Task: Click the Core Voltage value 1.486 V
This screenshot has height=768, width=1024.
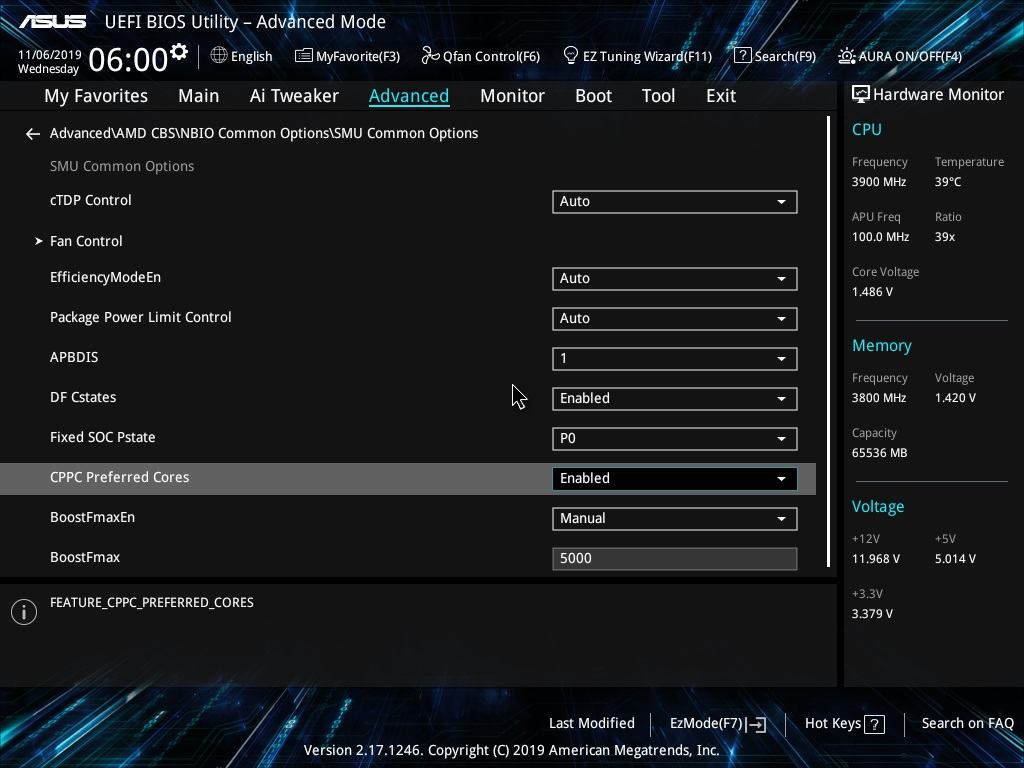Action: point(872,292)
